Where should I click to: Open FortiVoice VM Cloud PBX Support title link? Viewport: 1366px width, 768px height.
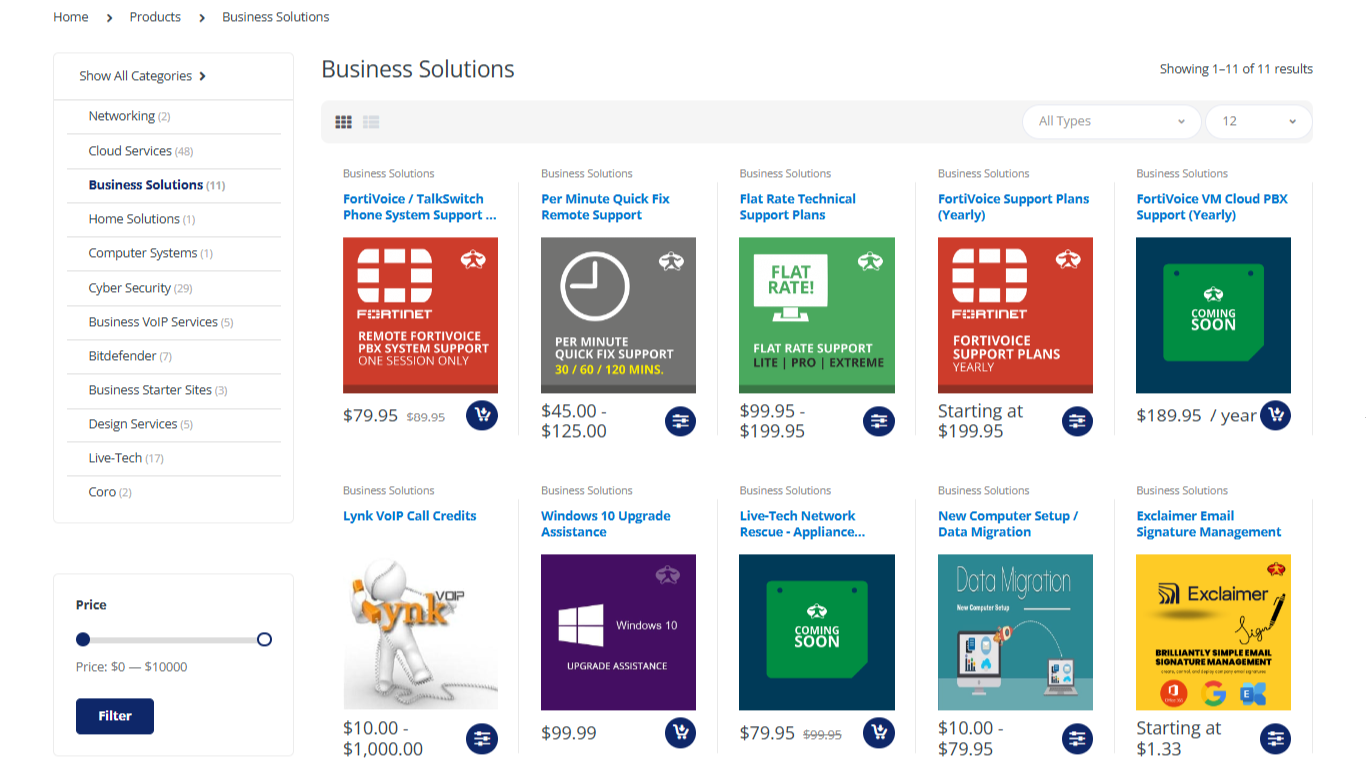point(1212,207)
